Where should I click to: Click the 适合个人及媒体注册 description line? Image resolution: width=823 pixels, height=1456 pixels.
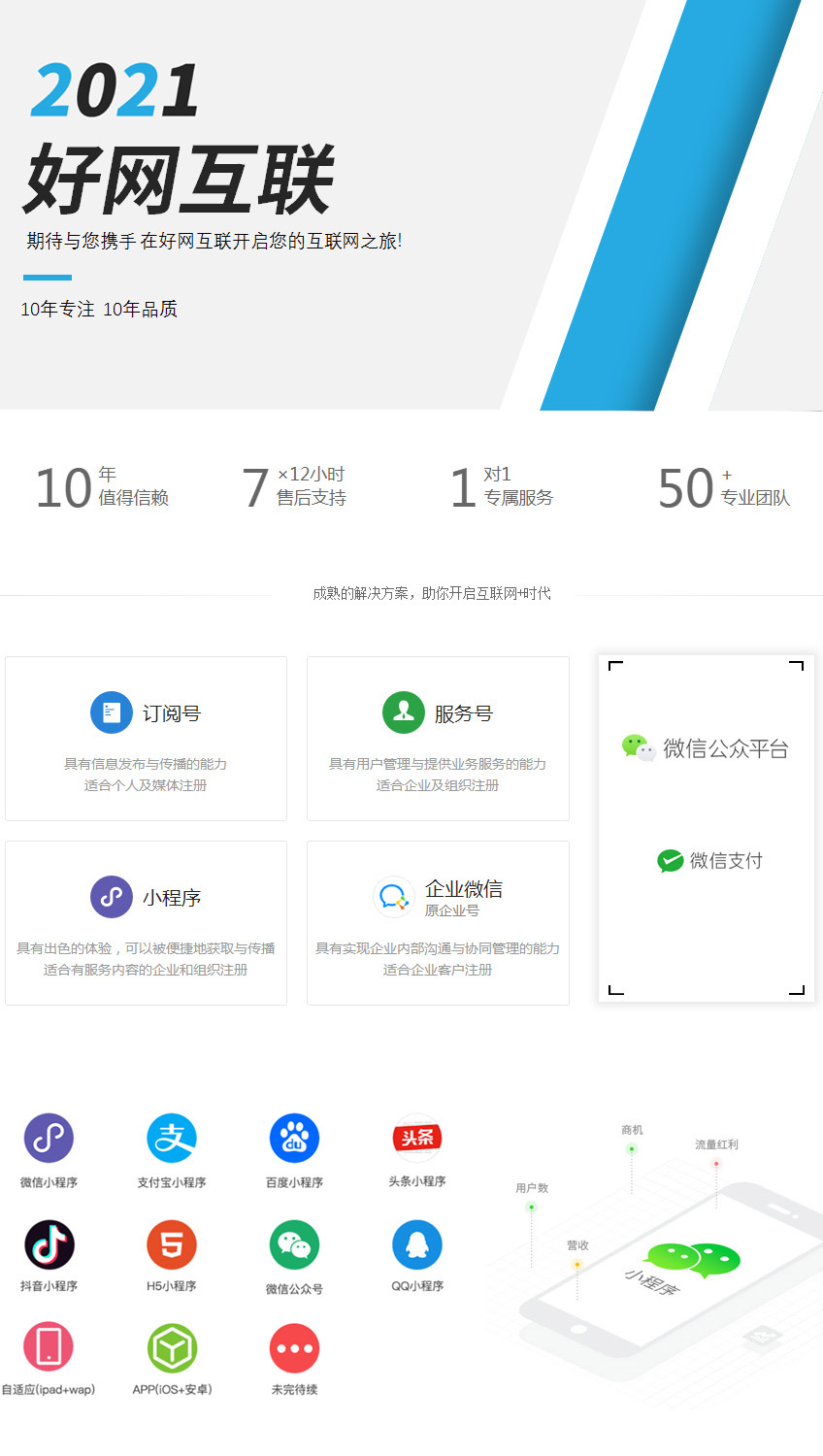(146, 785)
